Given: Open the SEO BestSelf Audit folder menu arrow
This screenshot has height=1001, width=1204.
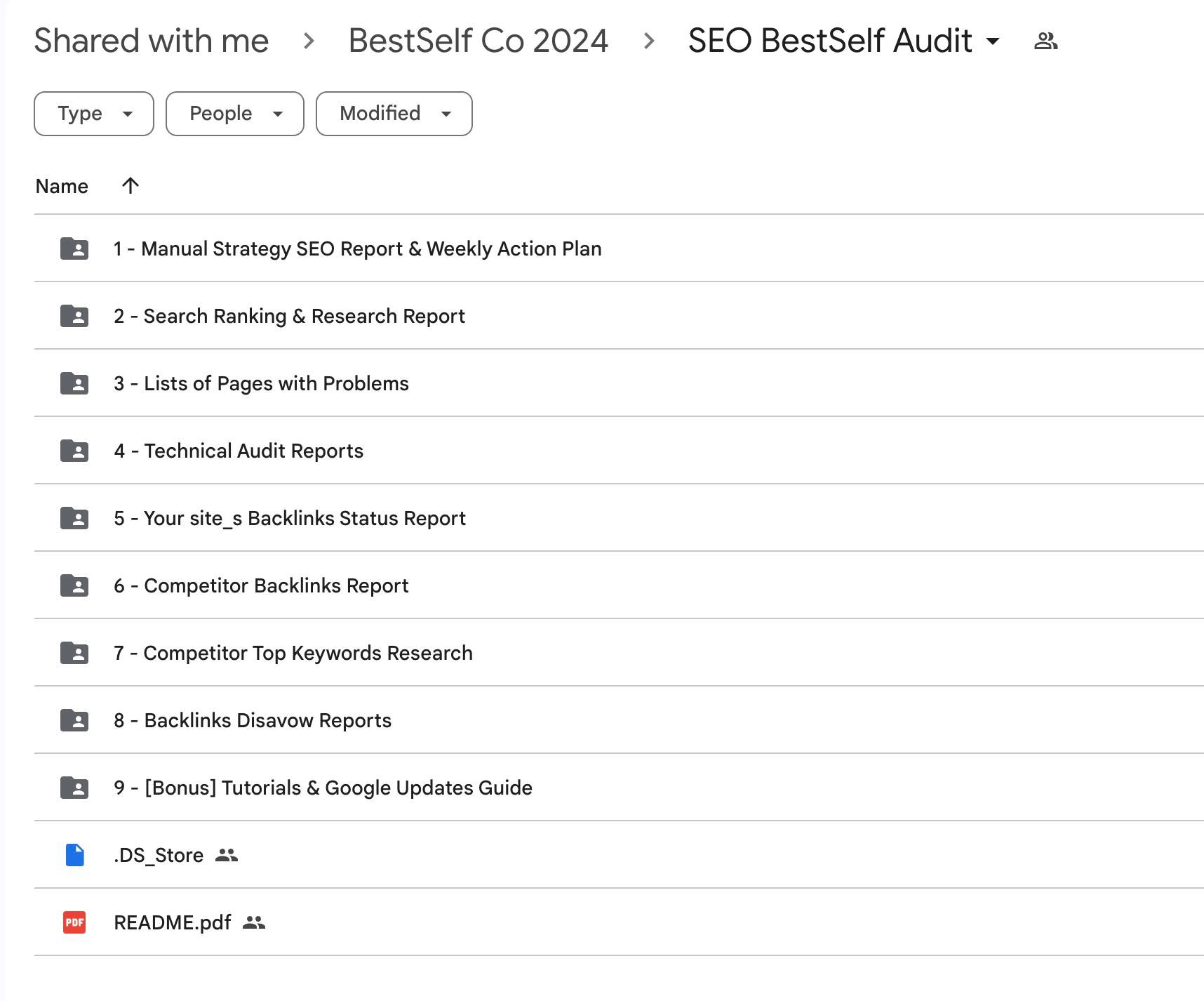Looking at the screenshot, I should [x=993, y=41].
